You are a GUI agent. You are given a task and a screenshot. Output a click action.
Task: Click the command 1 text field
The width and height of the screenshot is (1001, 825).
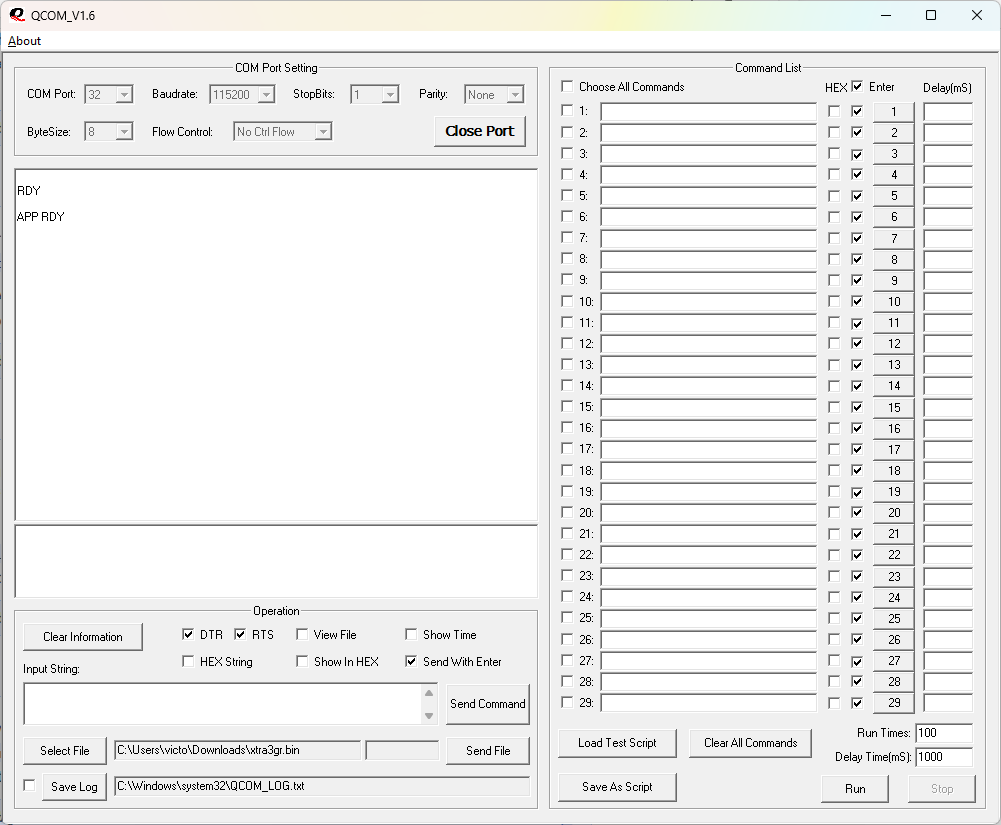(x=708, y=111)
